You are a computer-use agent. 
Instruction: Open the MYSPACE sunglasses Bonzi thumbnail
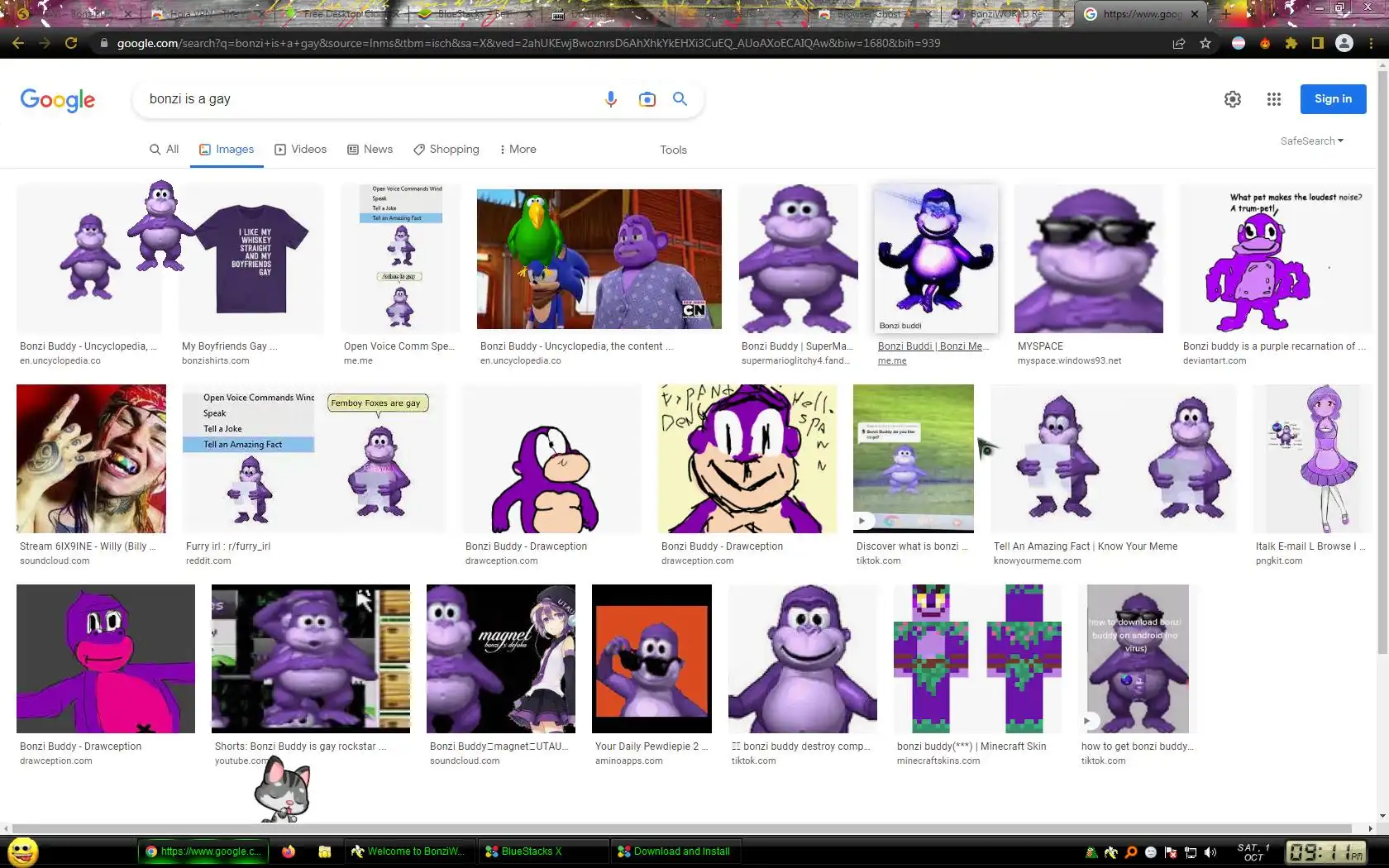[x=1088, y=259]
